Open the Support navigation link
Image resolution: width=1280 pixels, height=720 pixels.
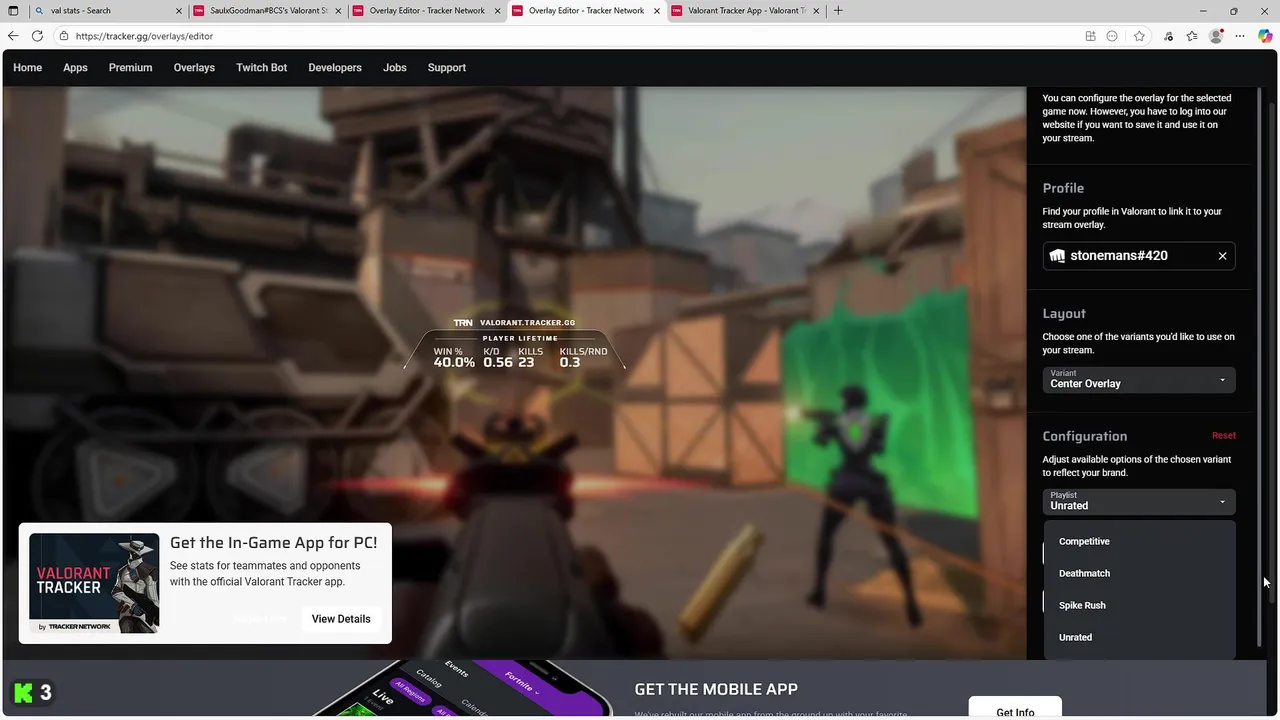tap(447, 68)
